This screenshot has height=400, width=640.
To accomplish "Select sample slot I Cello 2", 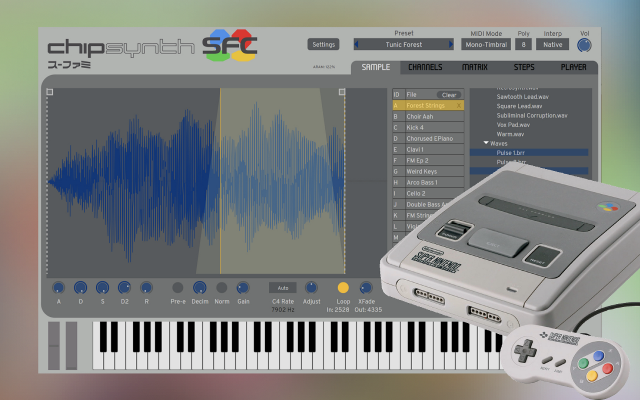I will pos(428,194).
